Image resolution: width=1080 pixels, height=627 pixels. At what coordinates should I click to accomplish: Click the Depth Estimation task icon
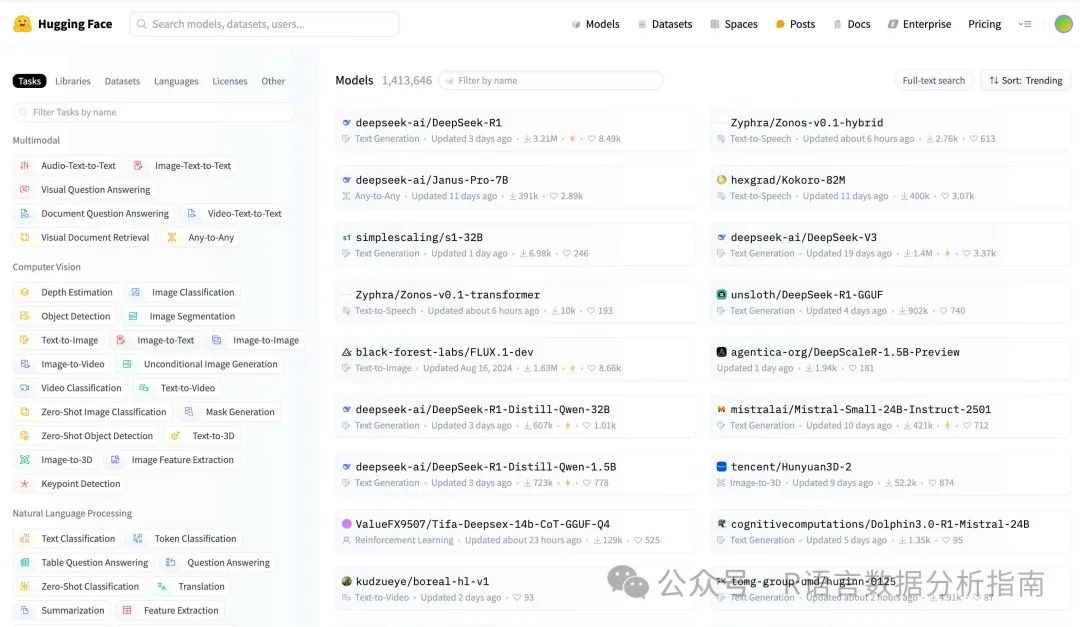[25, 292]
